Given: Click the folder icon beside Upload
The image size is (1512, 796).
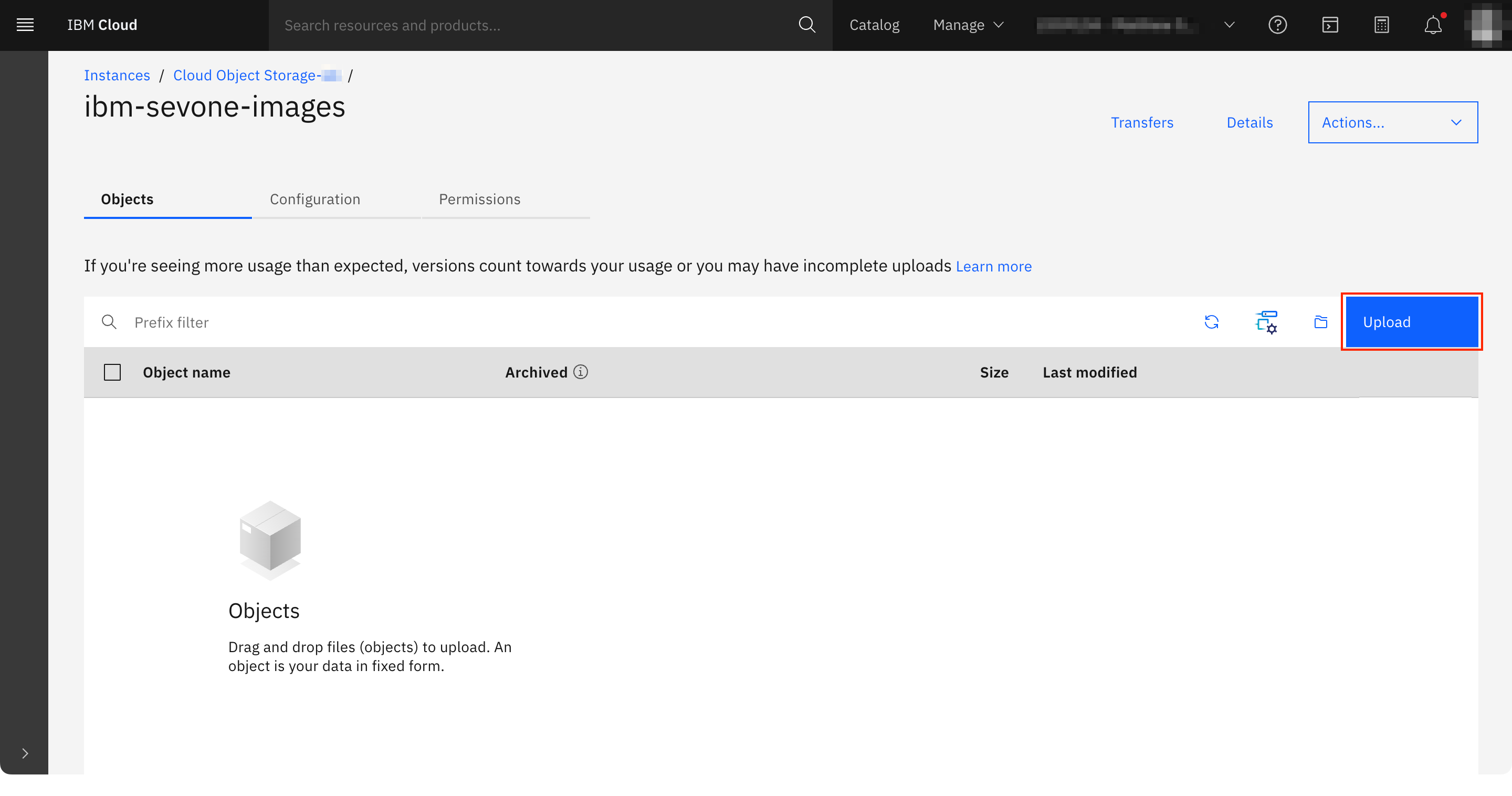Looking at the screenshot, I should (x=1320, y=322).
